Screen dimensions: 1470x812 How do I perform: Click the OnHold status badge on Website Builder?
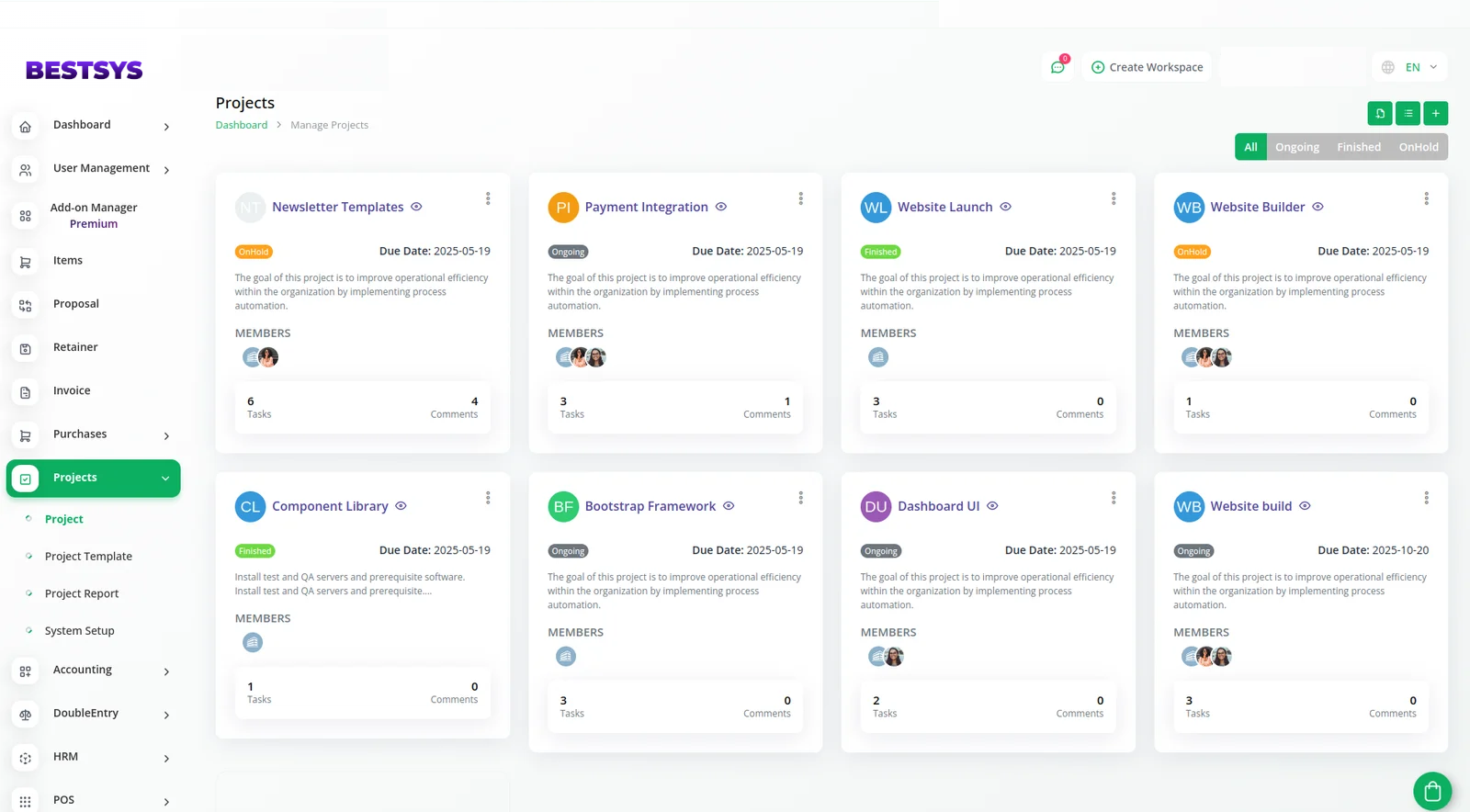point(1192,252)
